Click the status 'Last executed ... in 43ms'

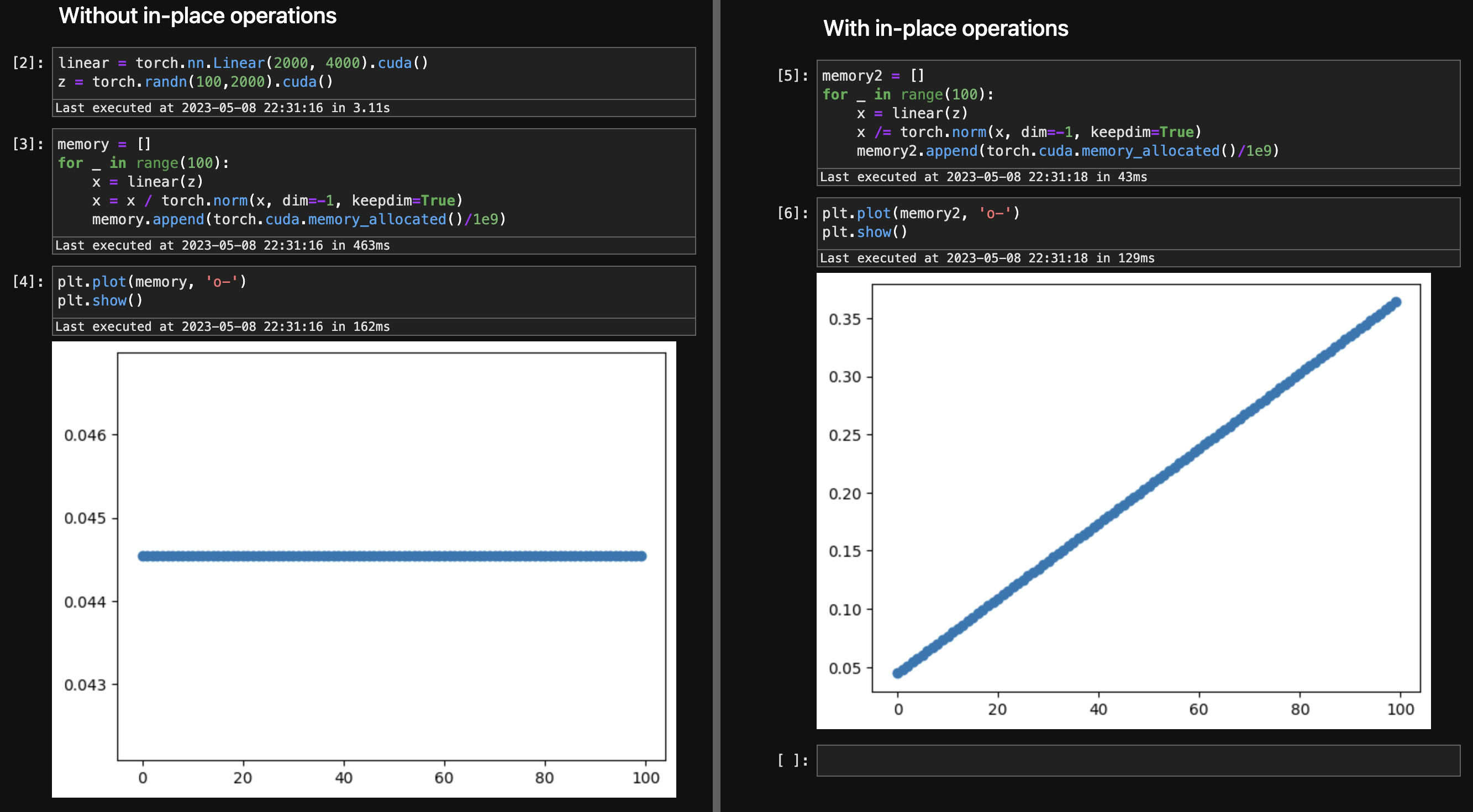983,177
